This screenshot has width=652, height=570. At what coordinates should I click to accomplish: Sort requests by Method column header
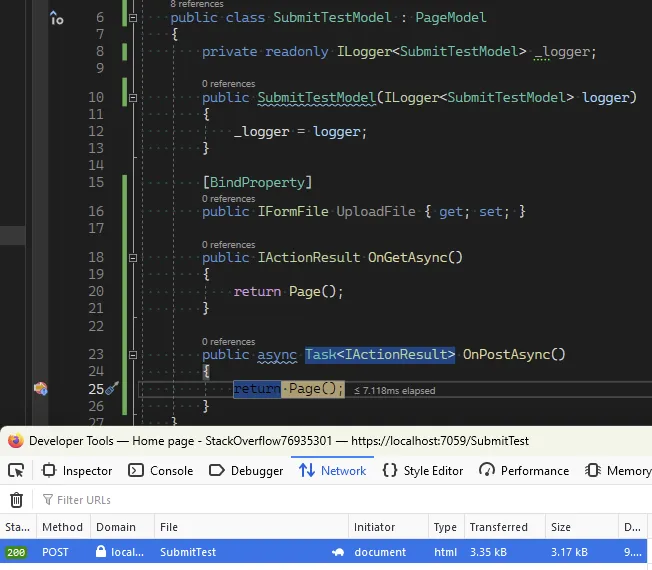click(x=63, y=527)
